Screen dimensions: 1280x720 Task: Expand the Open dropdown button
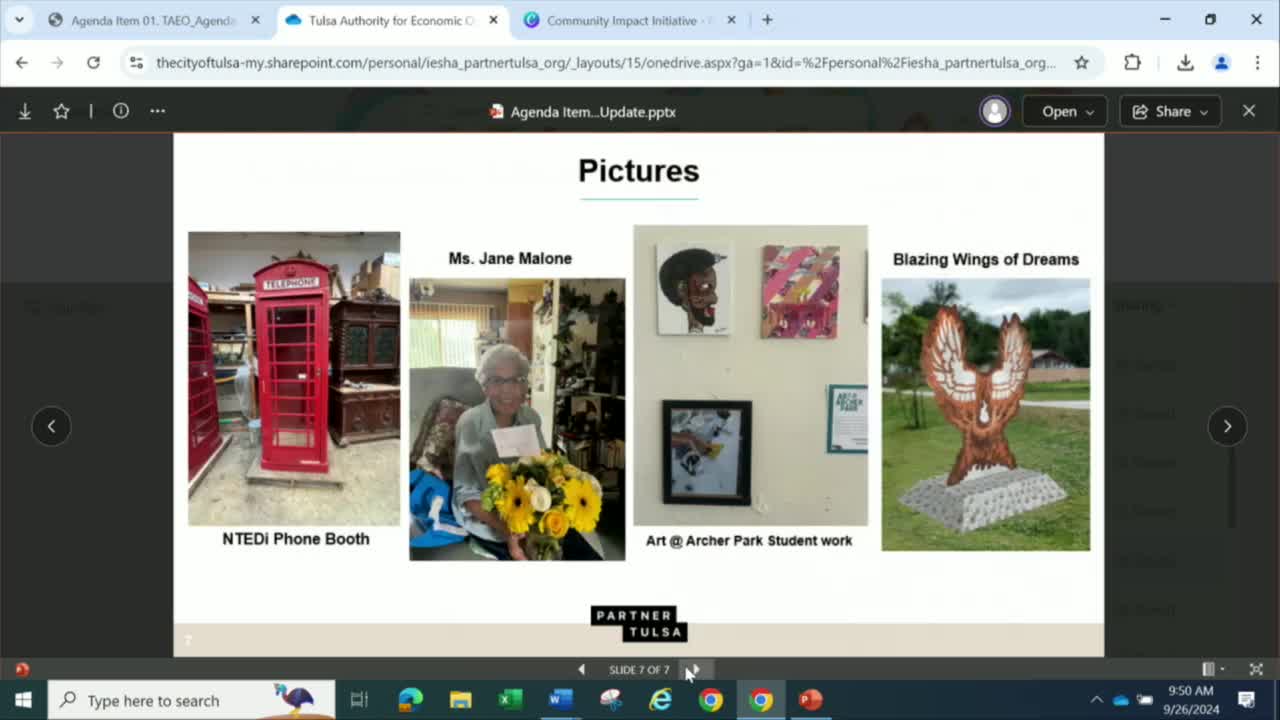coord(1065,111)
